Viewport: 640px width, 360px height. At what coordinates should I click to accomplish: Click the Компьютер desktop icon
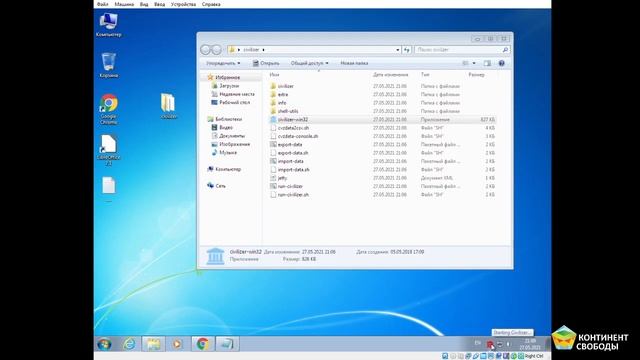click(109, 24)
